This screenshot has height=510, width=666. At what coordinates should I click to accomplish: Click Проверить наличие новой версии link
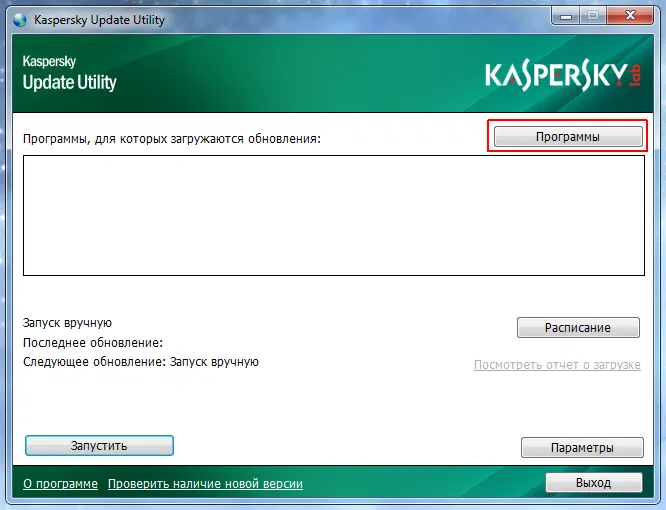[x=205, y=484]
